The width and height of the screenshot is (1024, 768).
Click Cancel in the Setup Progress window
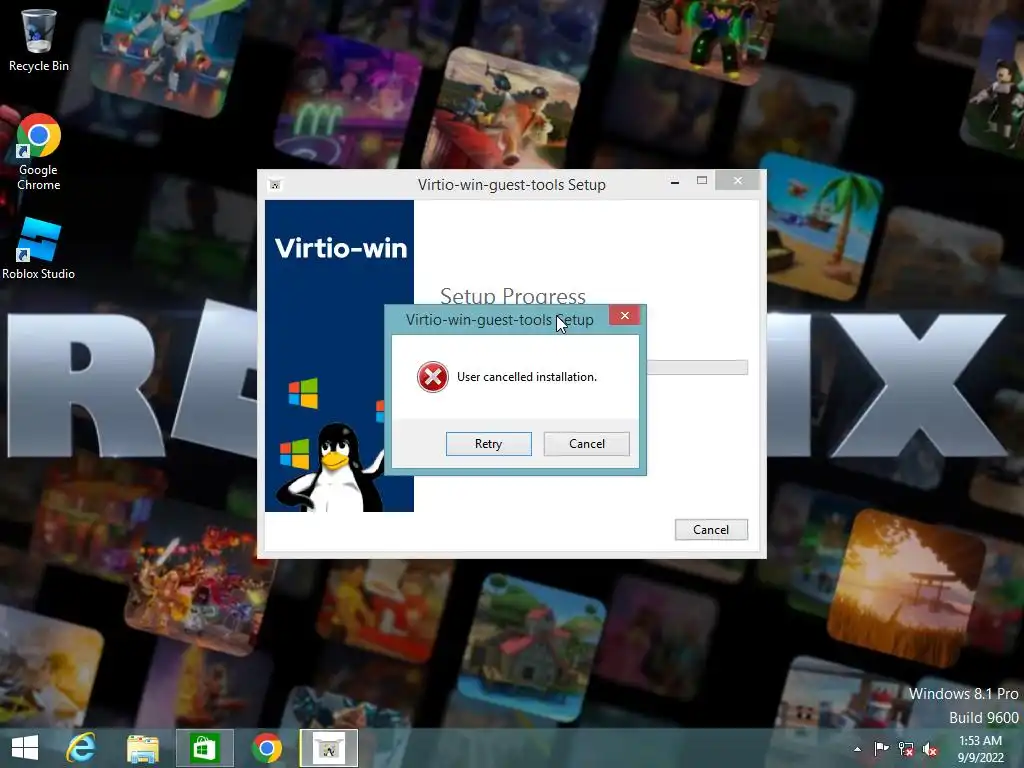tap(711, 530)
